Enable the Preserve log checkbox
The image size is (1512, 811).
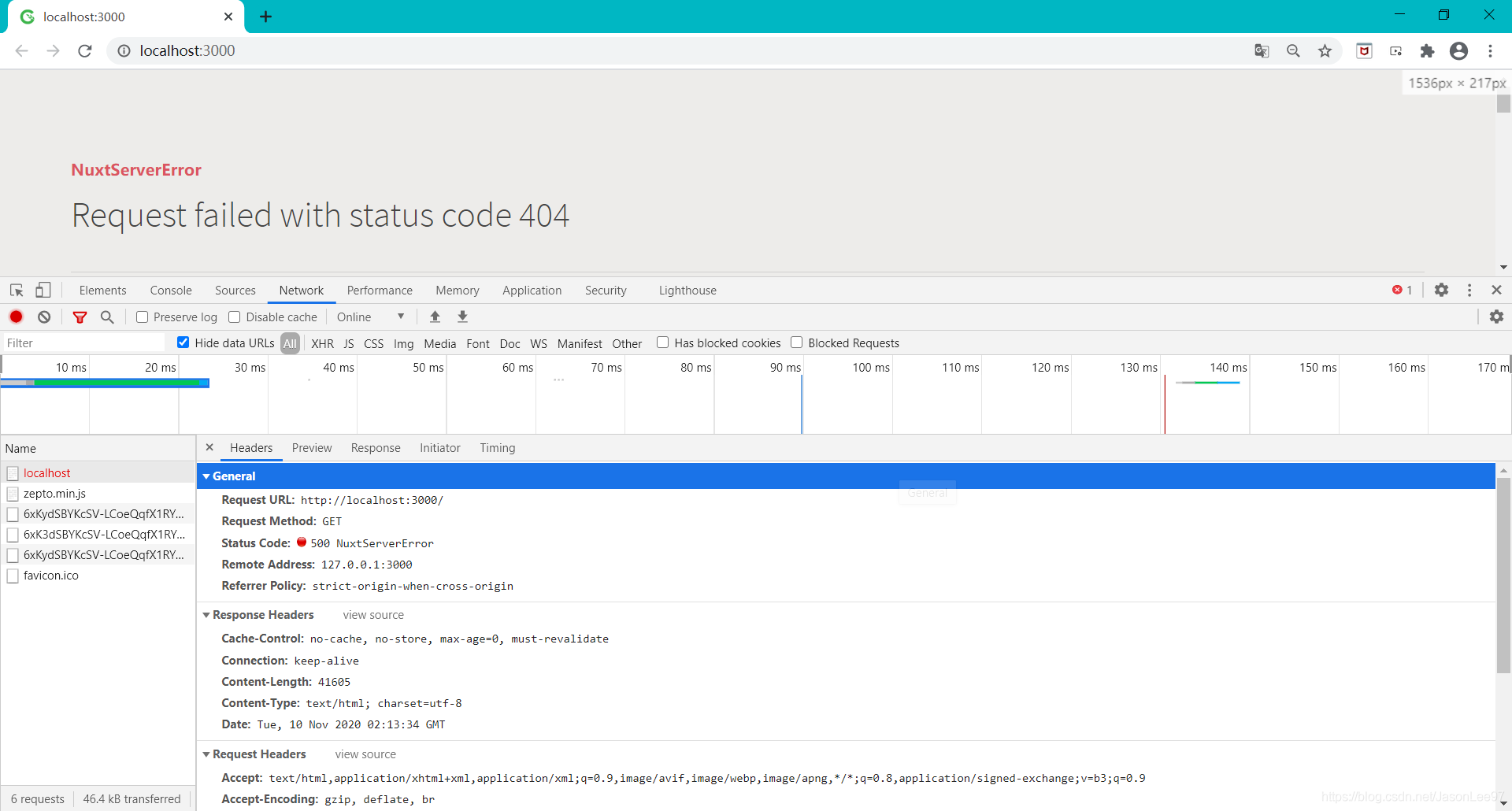tap(142, 317)
